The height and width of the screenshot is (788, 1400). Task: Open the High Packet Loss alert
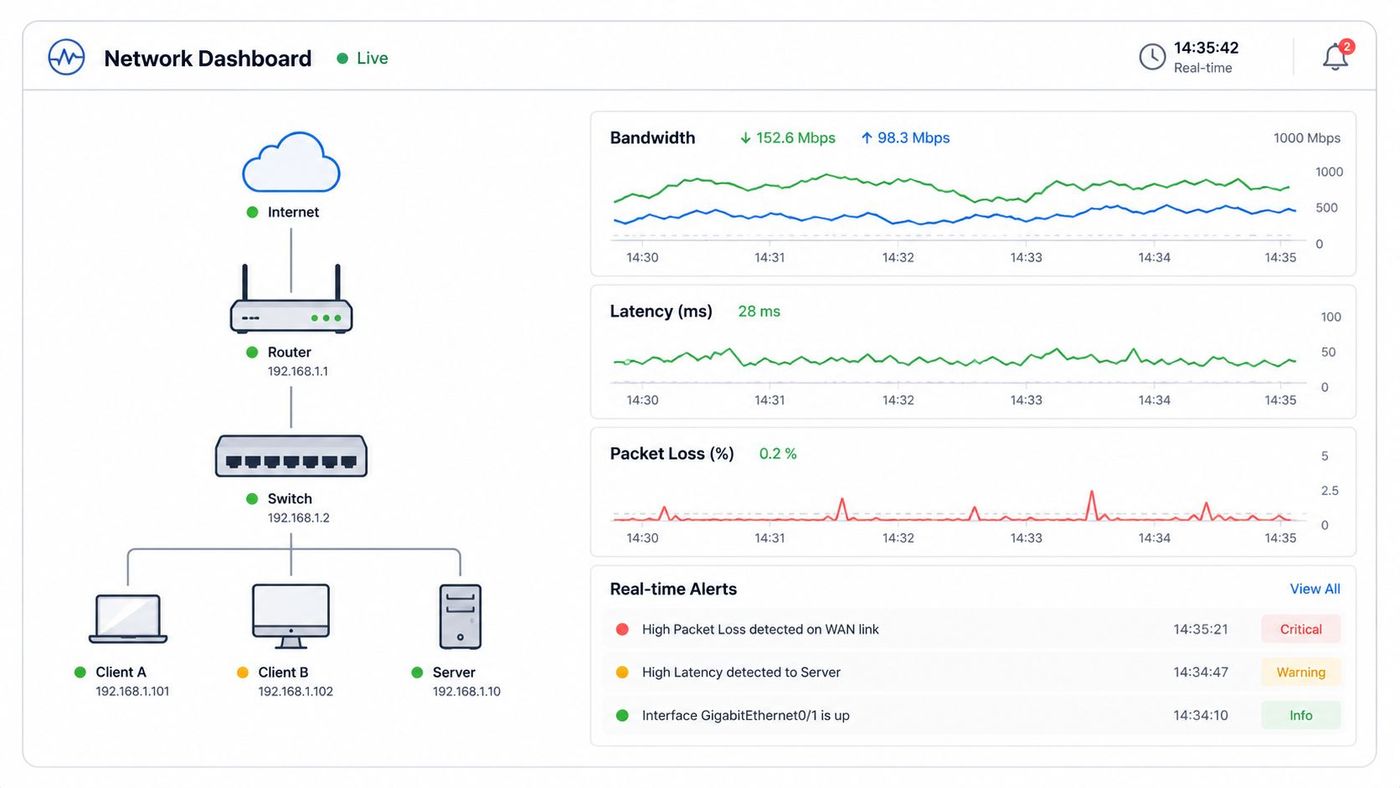[x=974, y=629]
